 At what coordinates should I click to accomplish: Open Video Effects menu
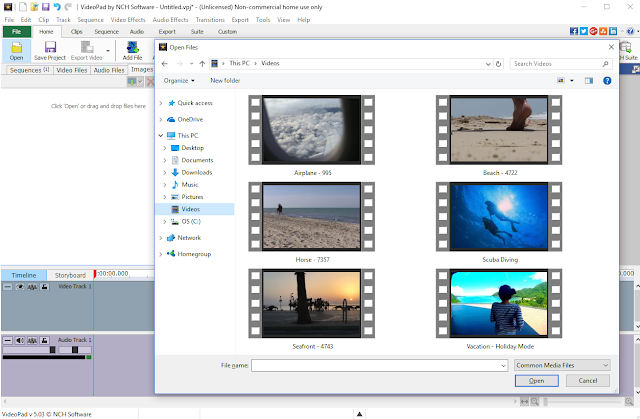point(128,20)
